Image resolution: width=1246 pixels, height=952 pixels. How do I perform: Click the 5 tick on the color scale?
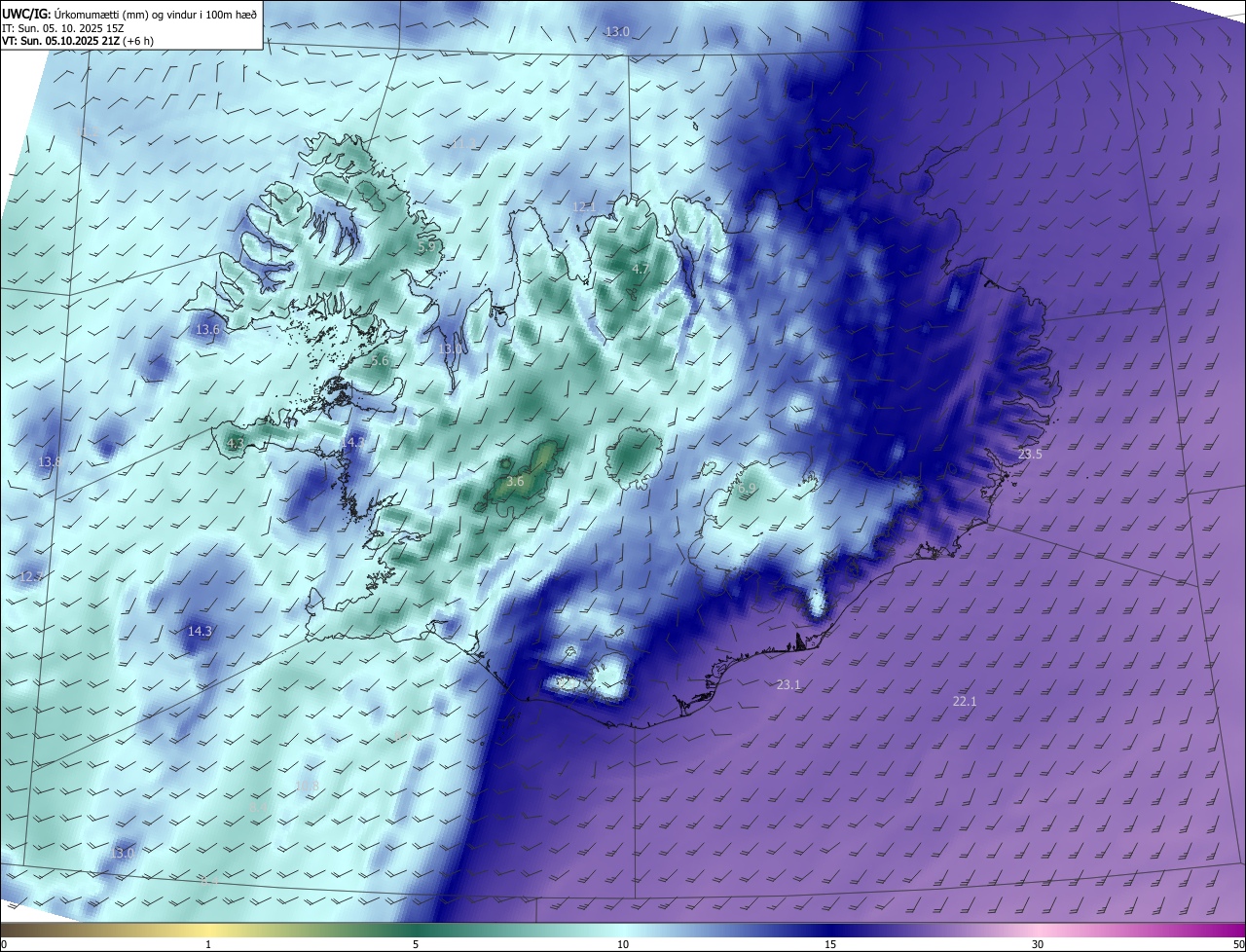pyautogui.click(x=416, y=943)
